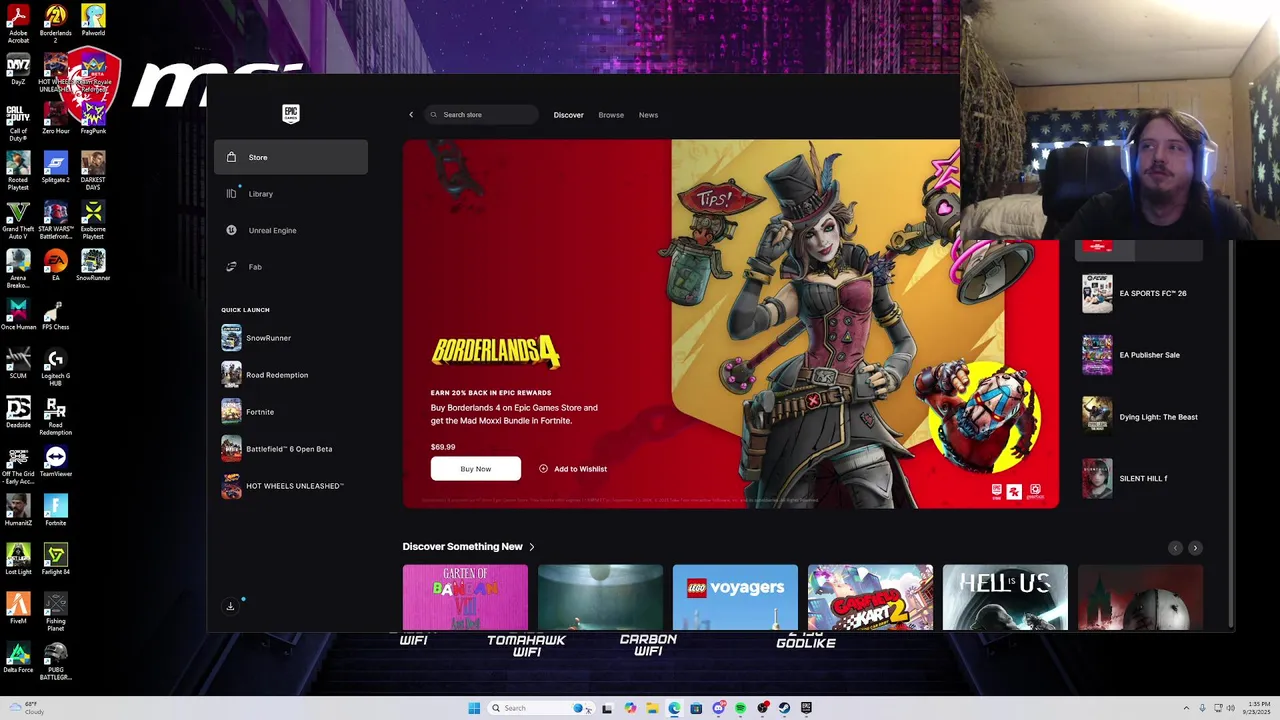Select FPS Chess desktop icon
Viewport: 1280px width, 720px height.
(x=55, y=315)
